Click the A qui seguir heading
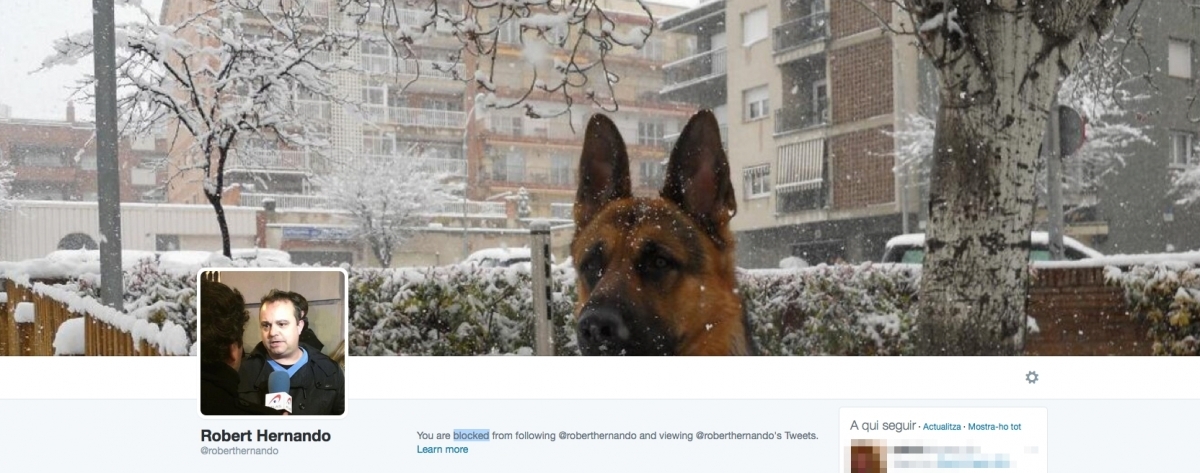This screenshot has height=473, width=1200. 883,426
